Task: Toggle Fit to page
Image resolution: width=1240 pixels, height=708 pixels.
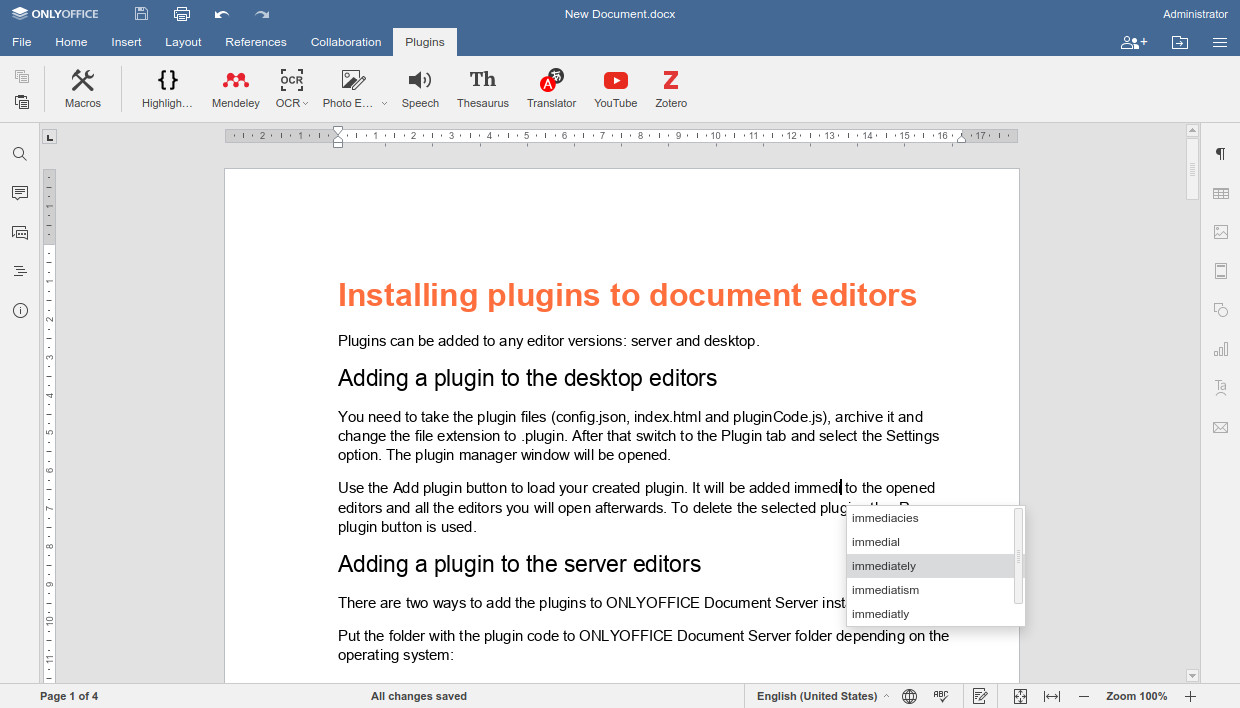Action: point(1020,696)
